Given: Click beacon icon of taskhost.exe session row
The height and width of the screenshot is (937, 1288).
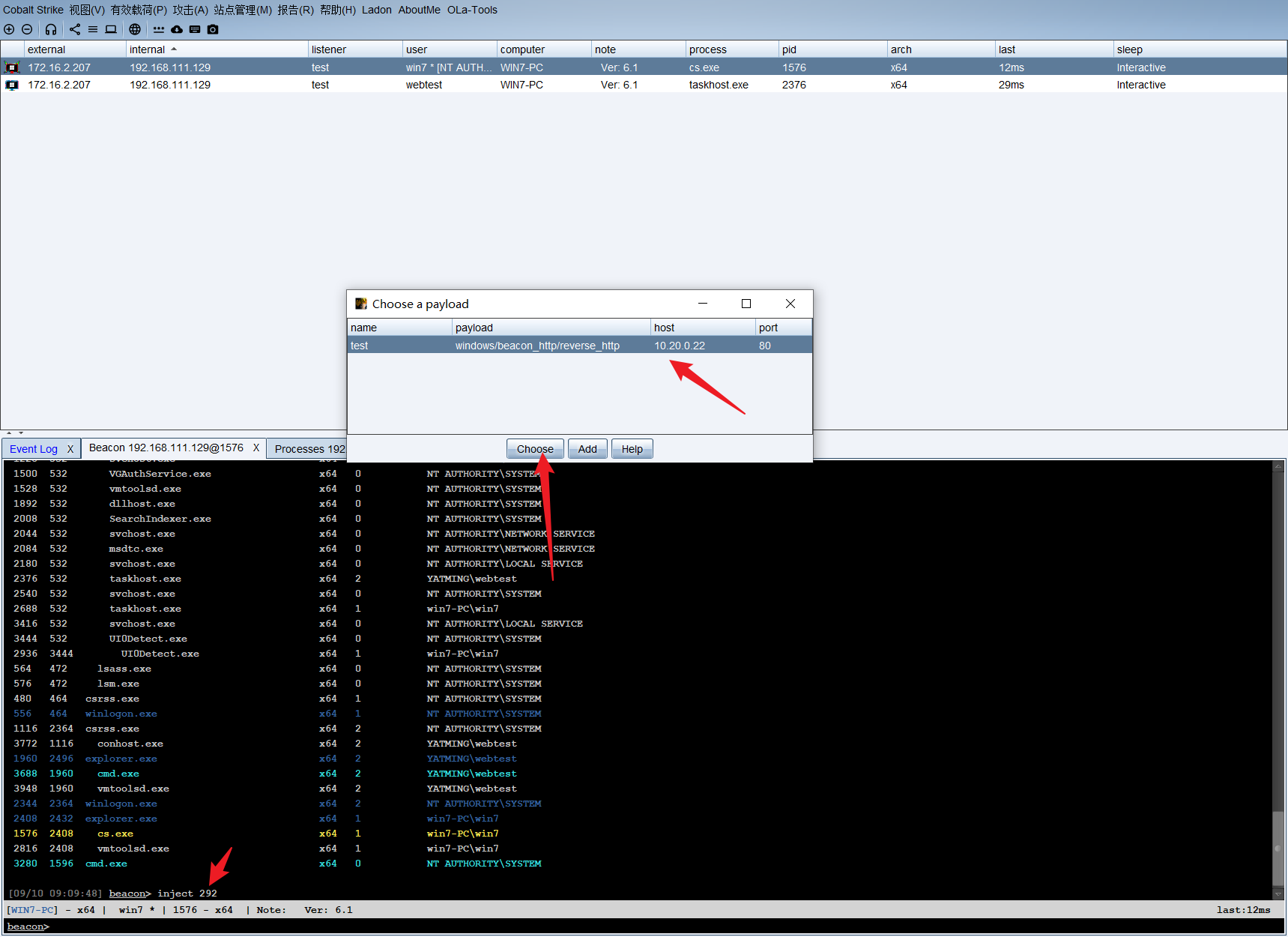Looking at the screenshot, I should click(x=13, y=85).
